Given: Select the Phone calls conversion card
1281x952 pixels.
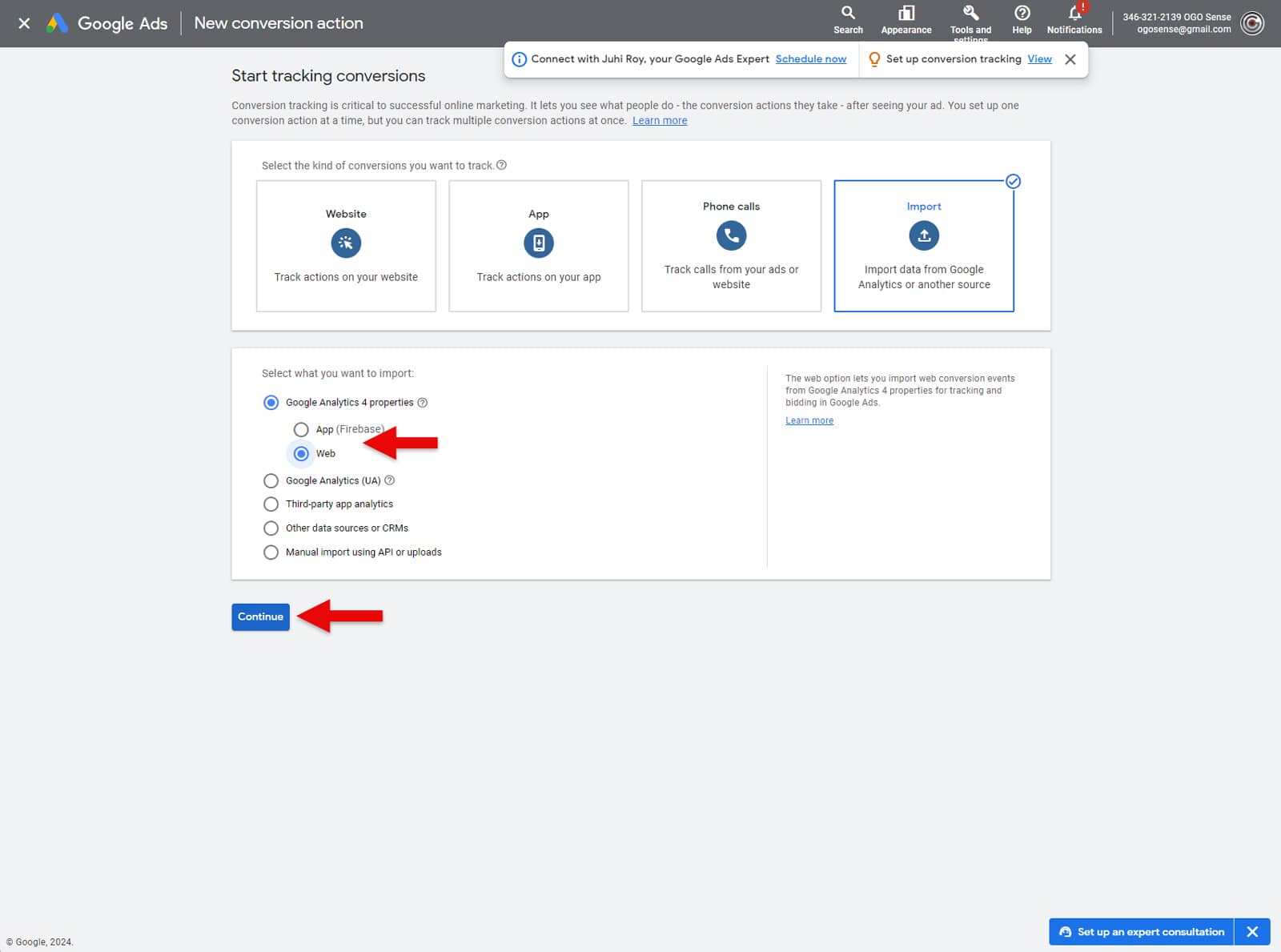Looking at the screenshot, I should tap(730, 245).
